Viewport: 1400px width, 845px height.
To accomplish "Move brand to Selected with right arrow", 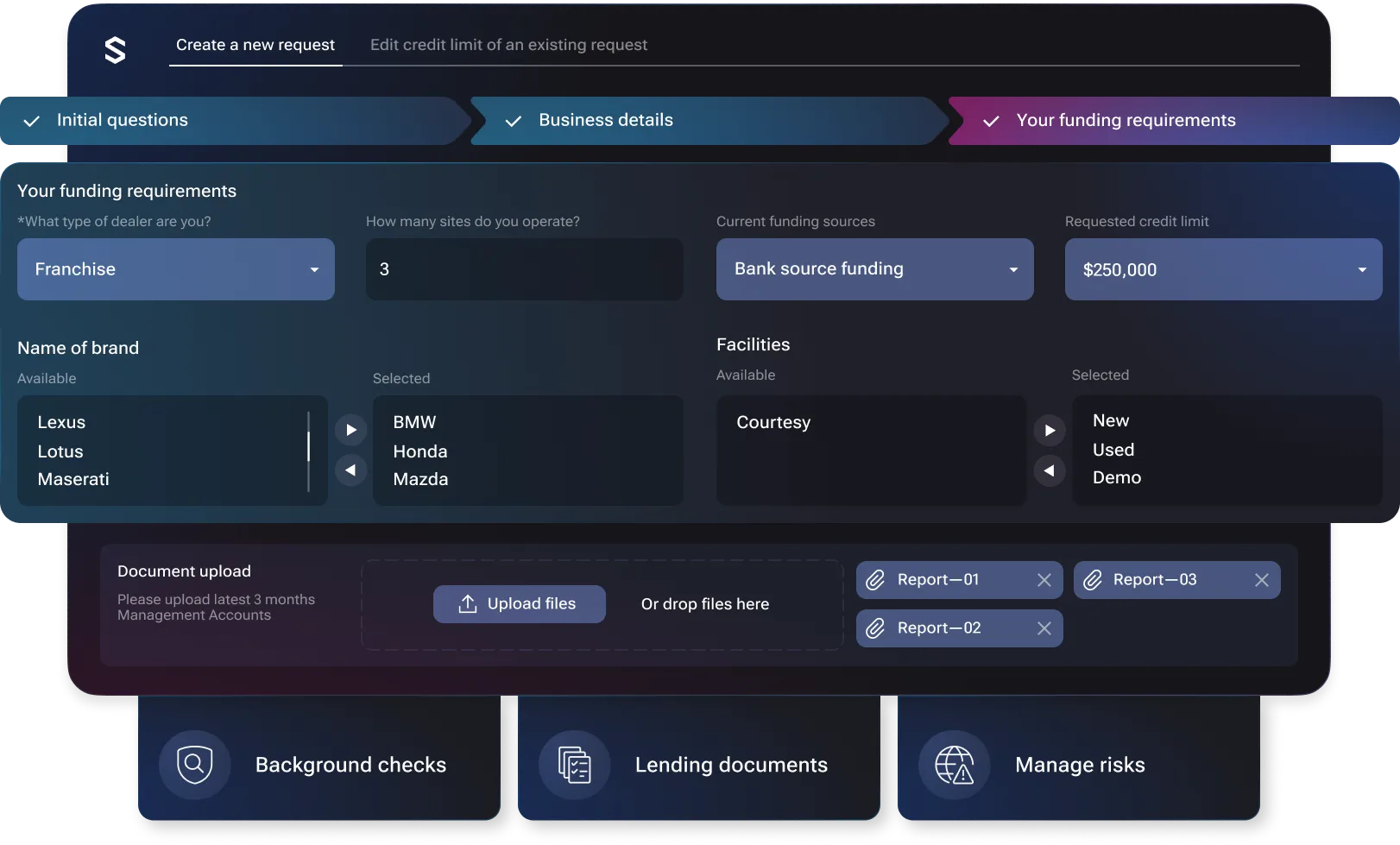I will pyautogui.click(x=350, y=430).
